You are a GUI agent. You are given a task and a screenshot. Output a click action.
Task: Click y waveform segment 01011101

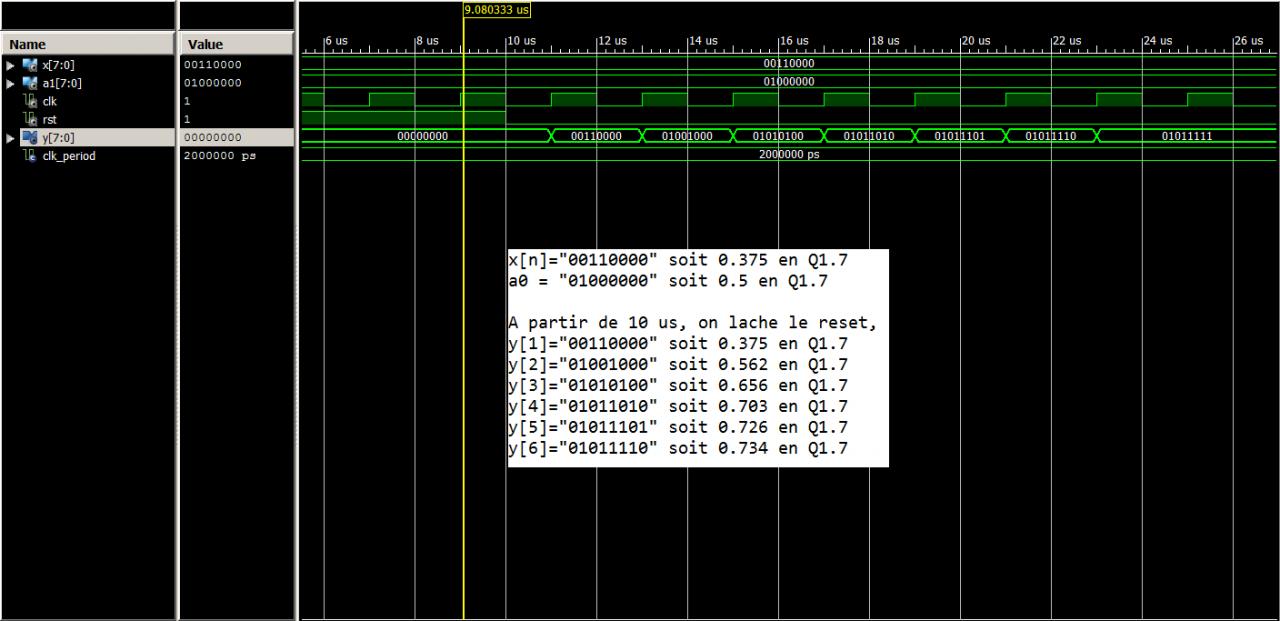click(x=960, y=137)
